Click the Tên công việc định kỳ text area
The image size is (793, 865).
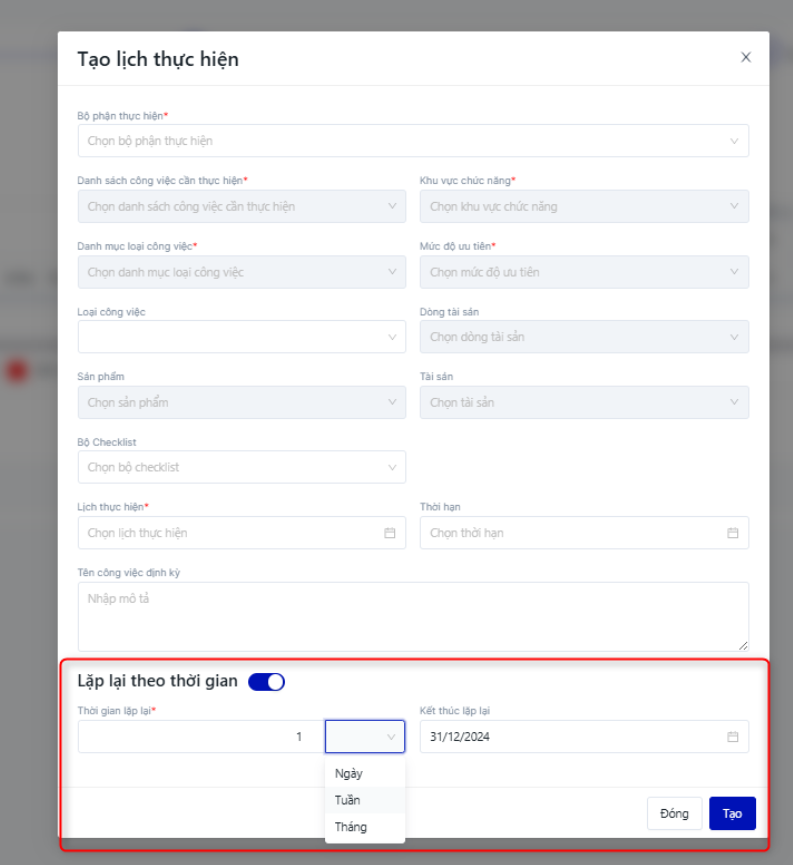pyautogui.click(x=413, y=616)
